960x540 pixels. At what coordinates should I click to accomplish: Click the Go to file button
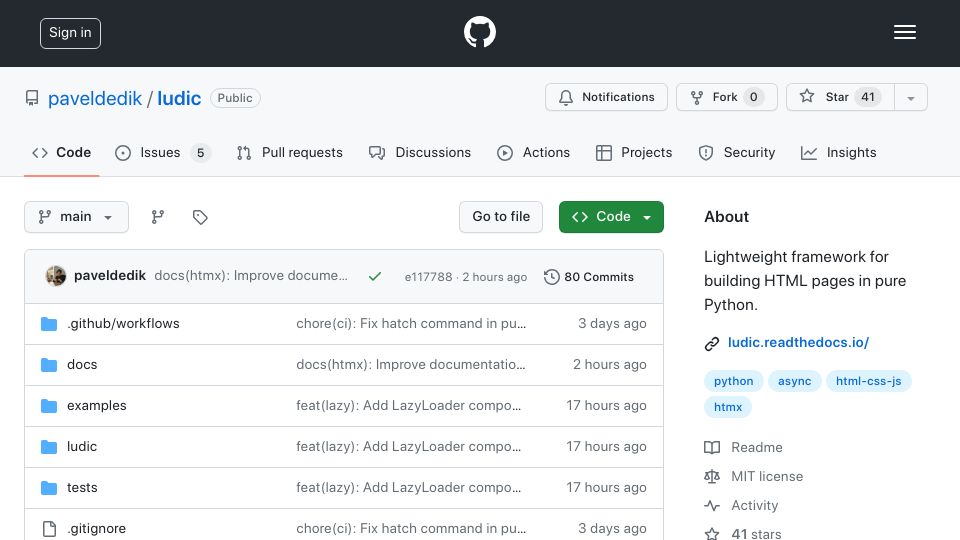point(501,217)
